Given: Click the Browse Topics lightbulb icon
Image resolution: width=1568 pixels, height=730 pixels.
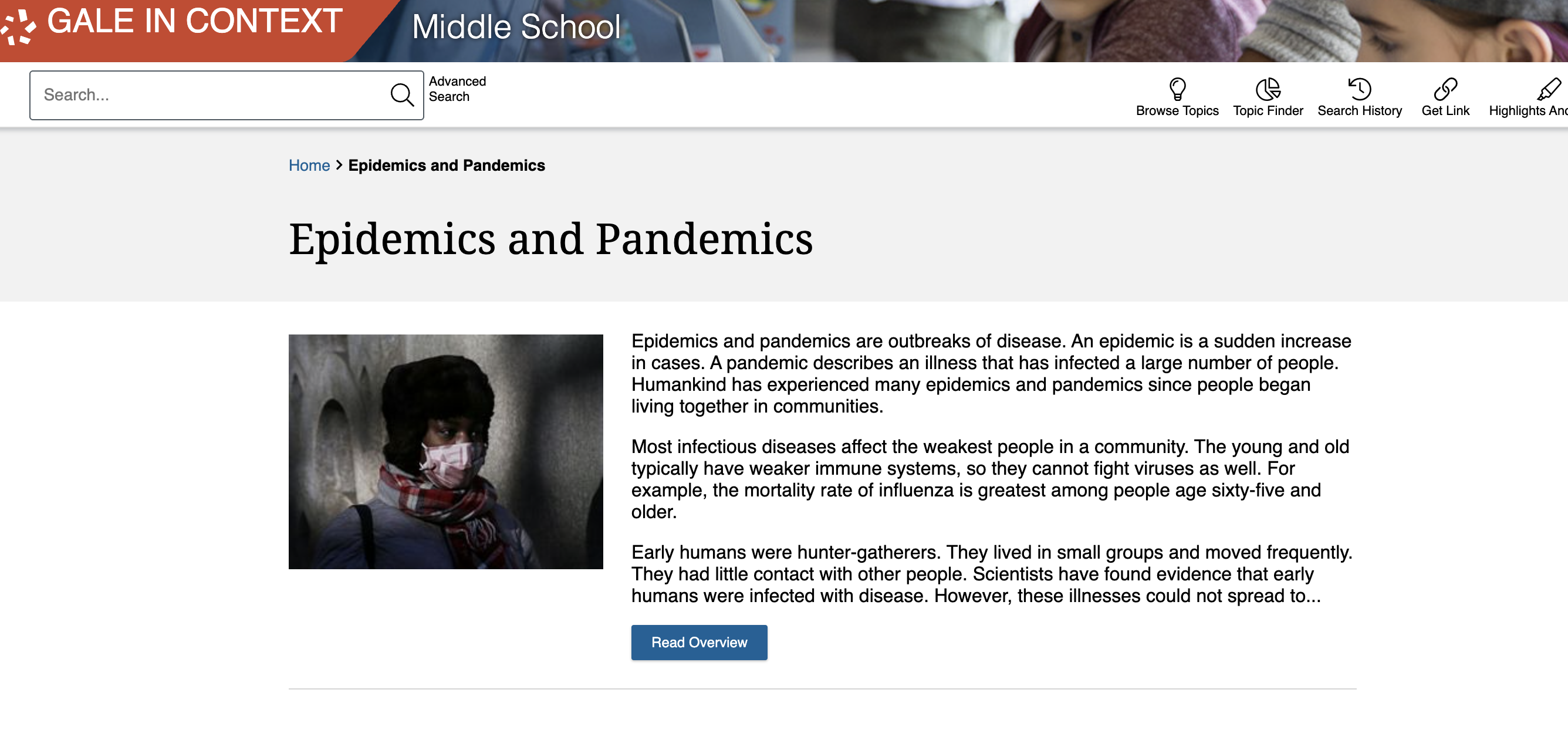Looking at the screenshot, I should point(1177,89).
